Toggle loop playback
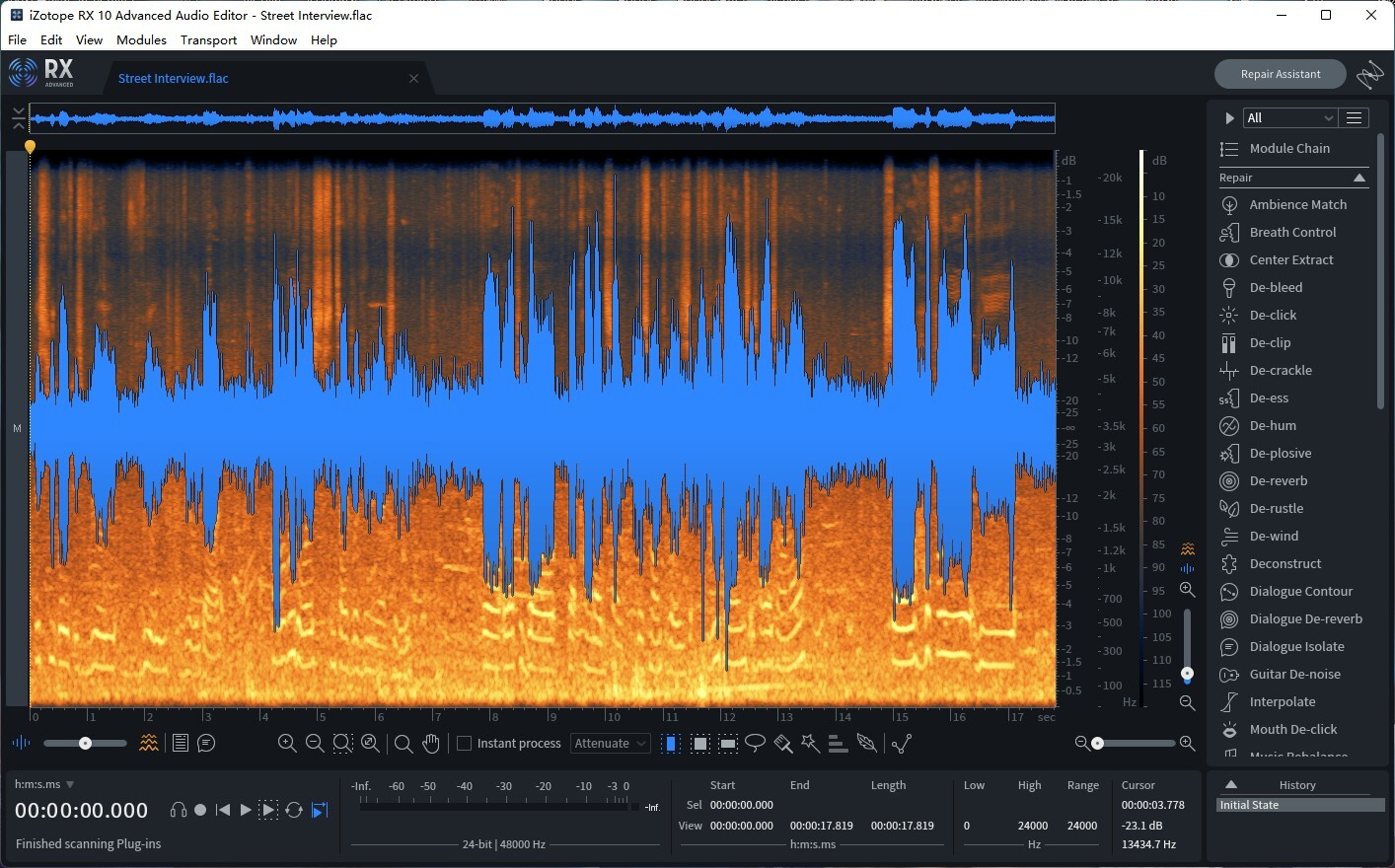The image size is (1395, 868). coord(294,810)
